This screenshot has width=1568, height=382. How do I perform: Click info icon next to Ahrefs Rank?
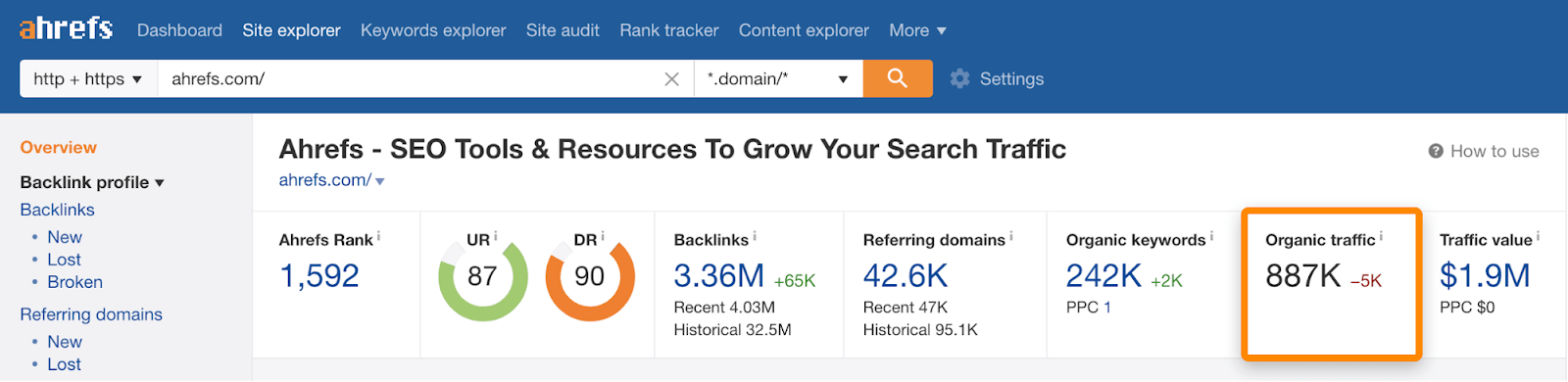(379, 236)
